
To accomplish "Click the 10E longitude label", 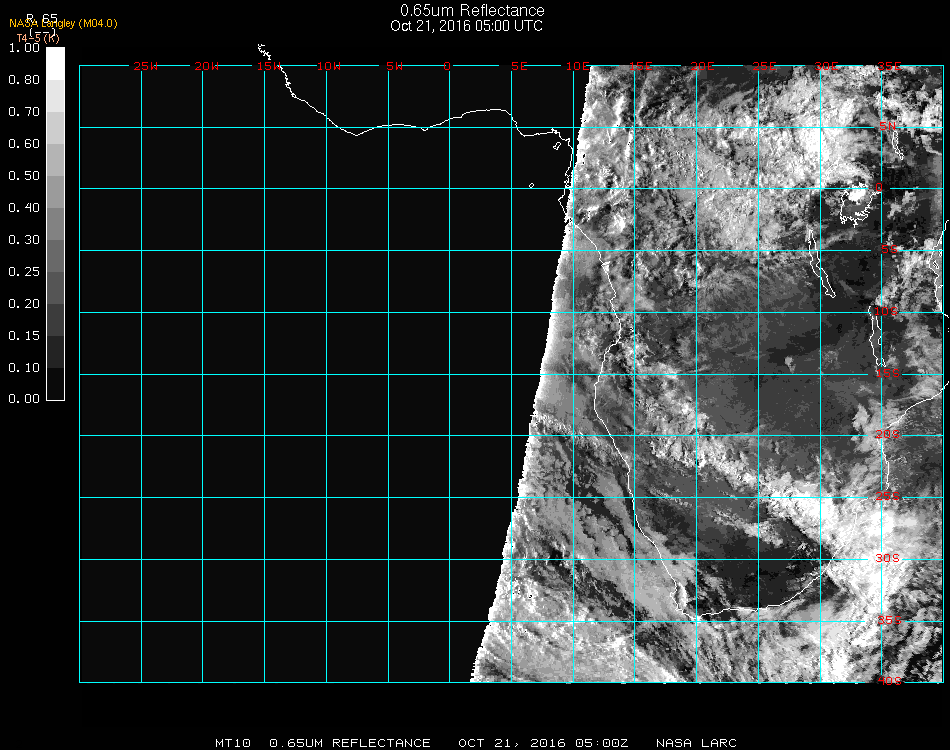I will (578, 66).
